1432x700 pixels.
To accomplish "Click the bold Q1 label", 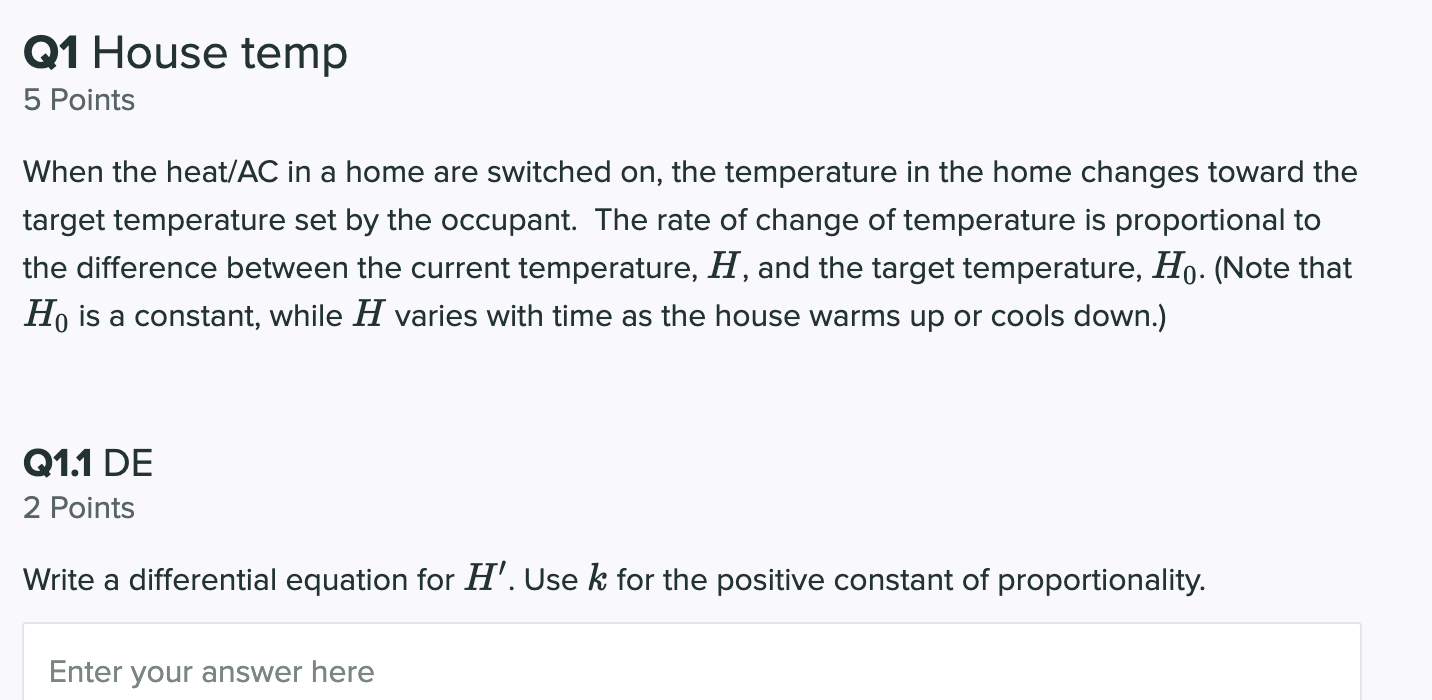I will click(51, 52).
